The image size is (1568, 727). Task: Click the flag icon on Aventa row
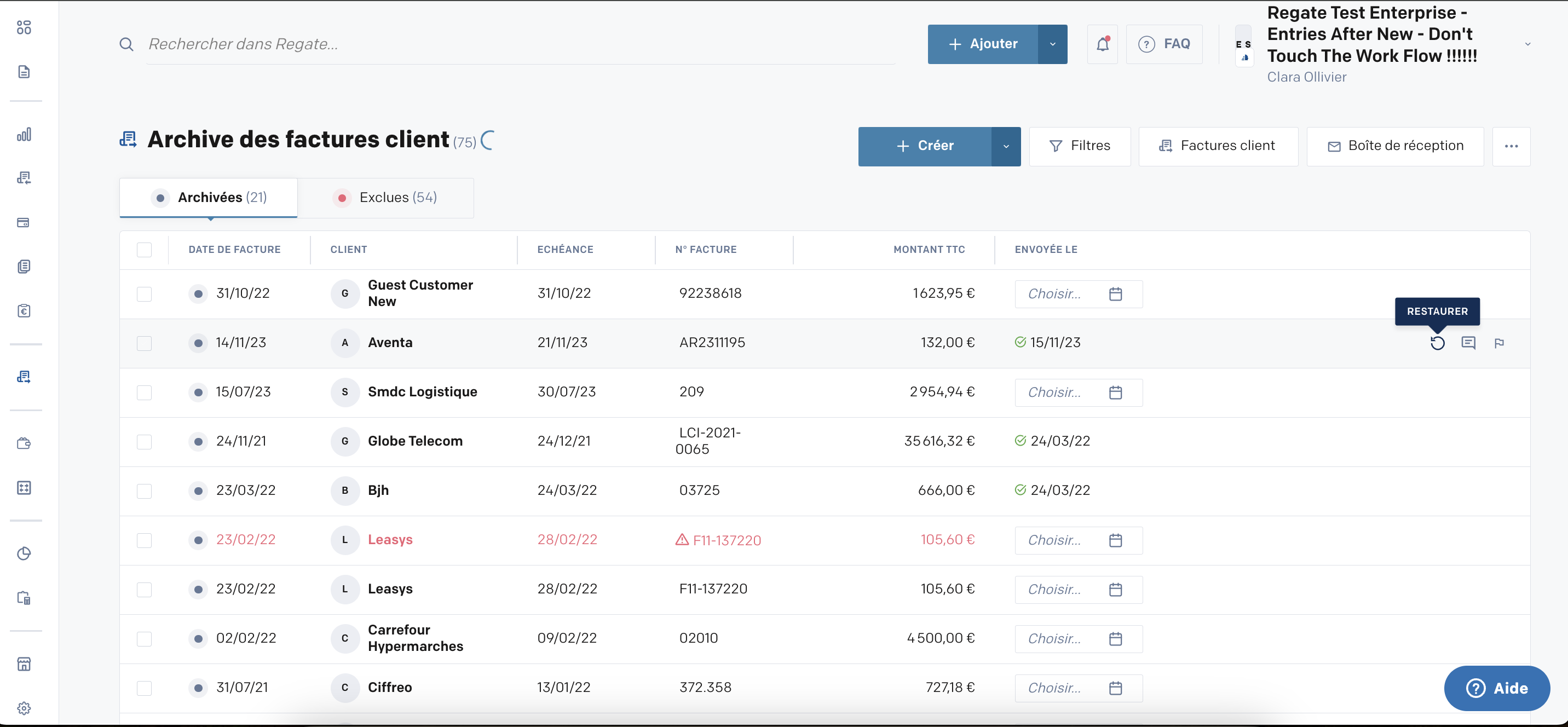click(x=1498, y=343)
